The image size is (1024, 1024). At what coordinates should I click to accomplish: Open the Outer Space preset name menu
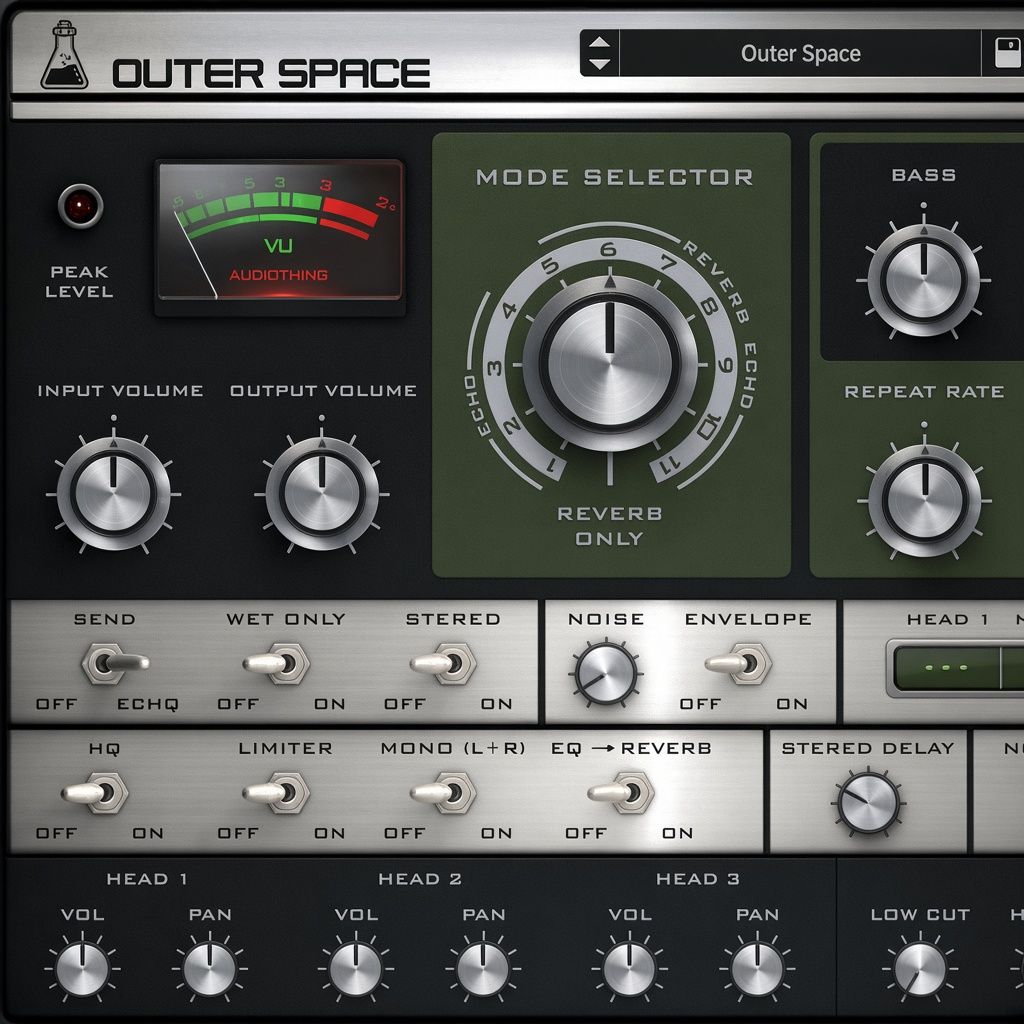click(800, 53)
